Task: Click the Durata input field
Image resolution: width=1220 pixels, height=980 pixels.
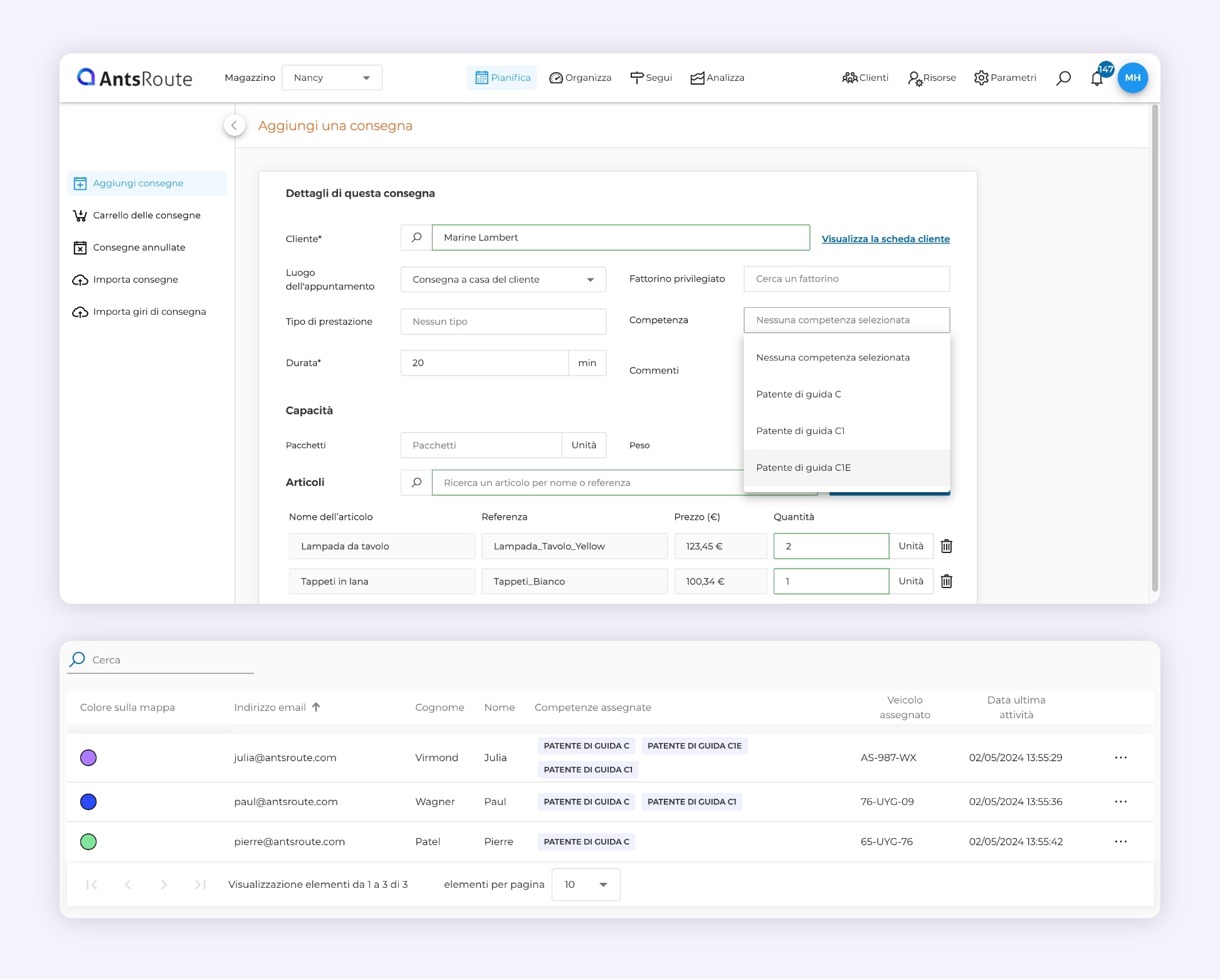Action: point(484,363)
